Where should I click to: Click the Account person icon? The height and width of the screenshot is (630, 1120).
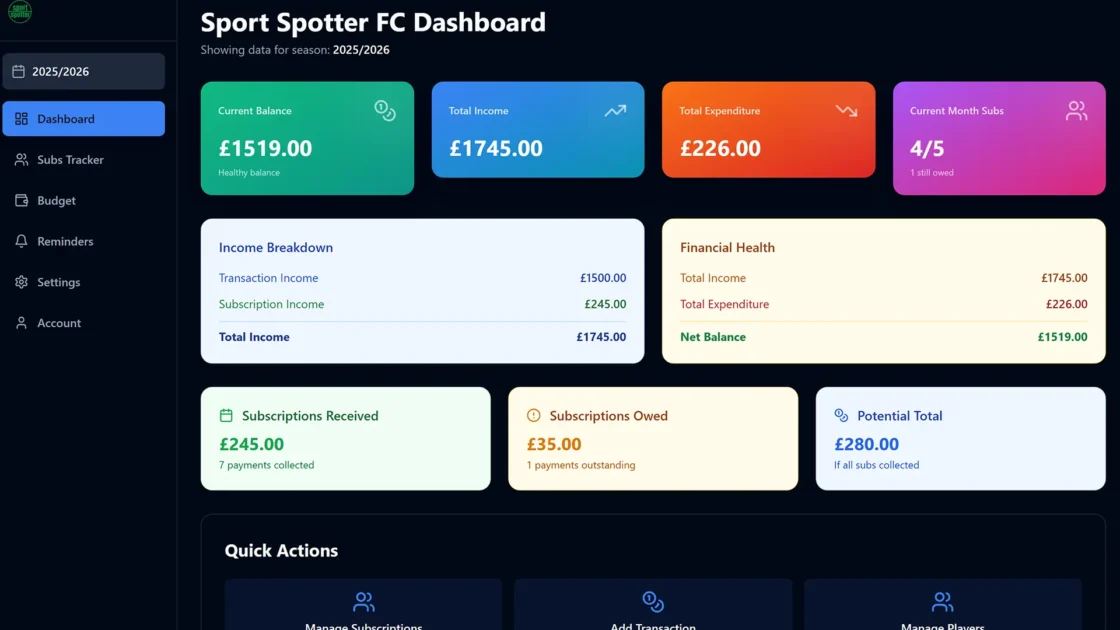tap(22, 323)
